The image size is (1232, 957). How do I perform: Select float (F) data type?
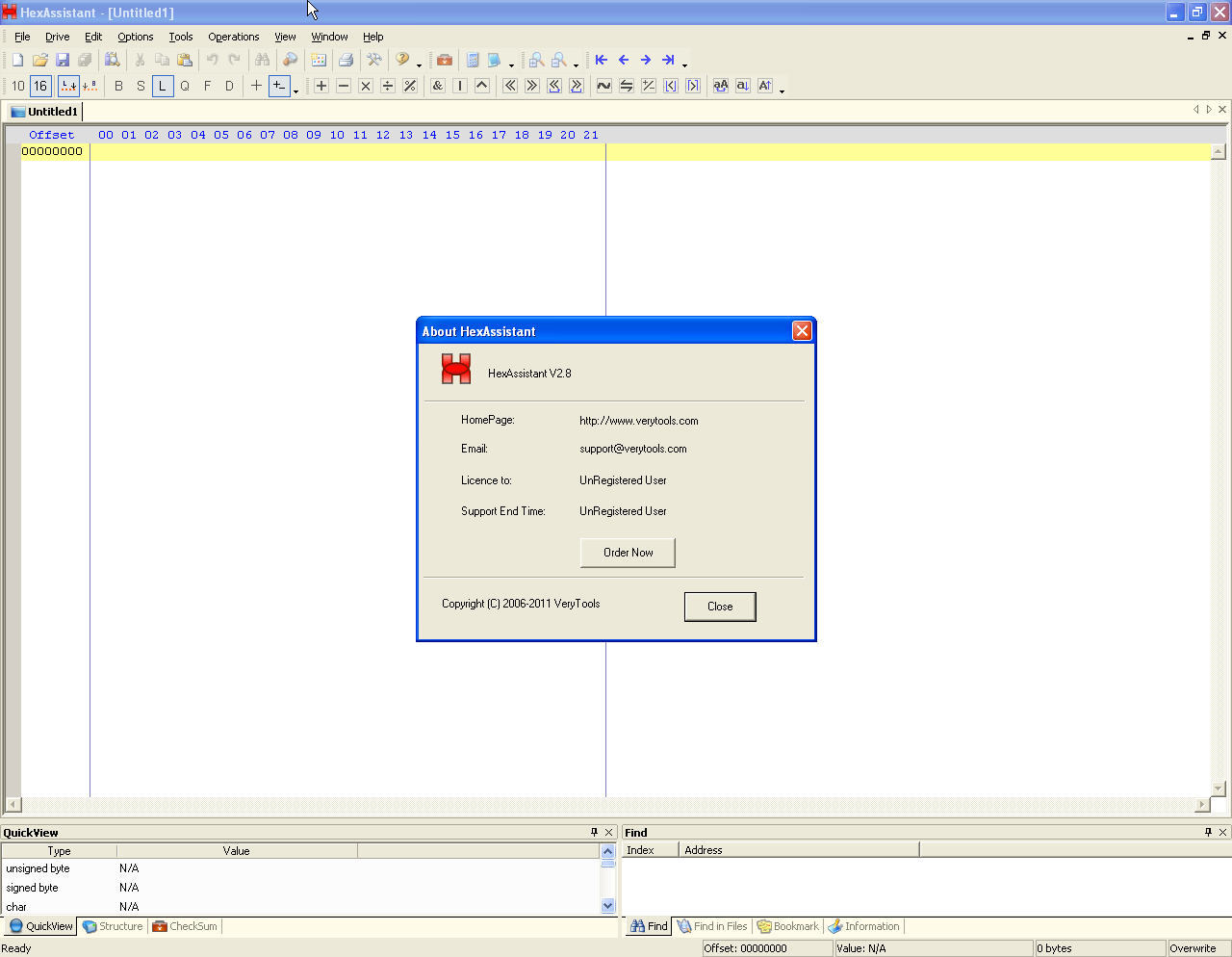point(207,86)
